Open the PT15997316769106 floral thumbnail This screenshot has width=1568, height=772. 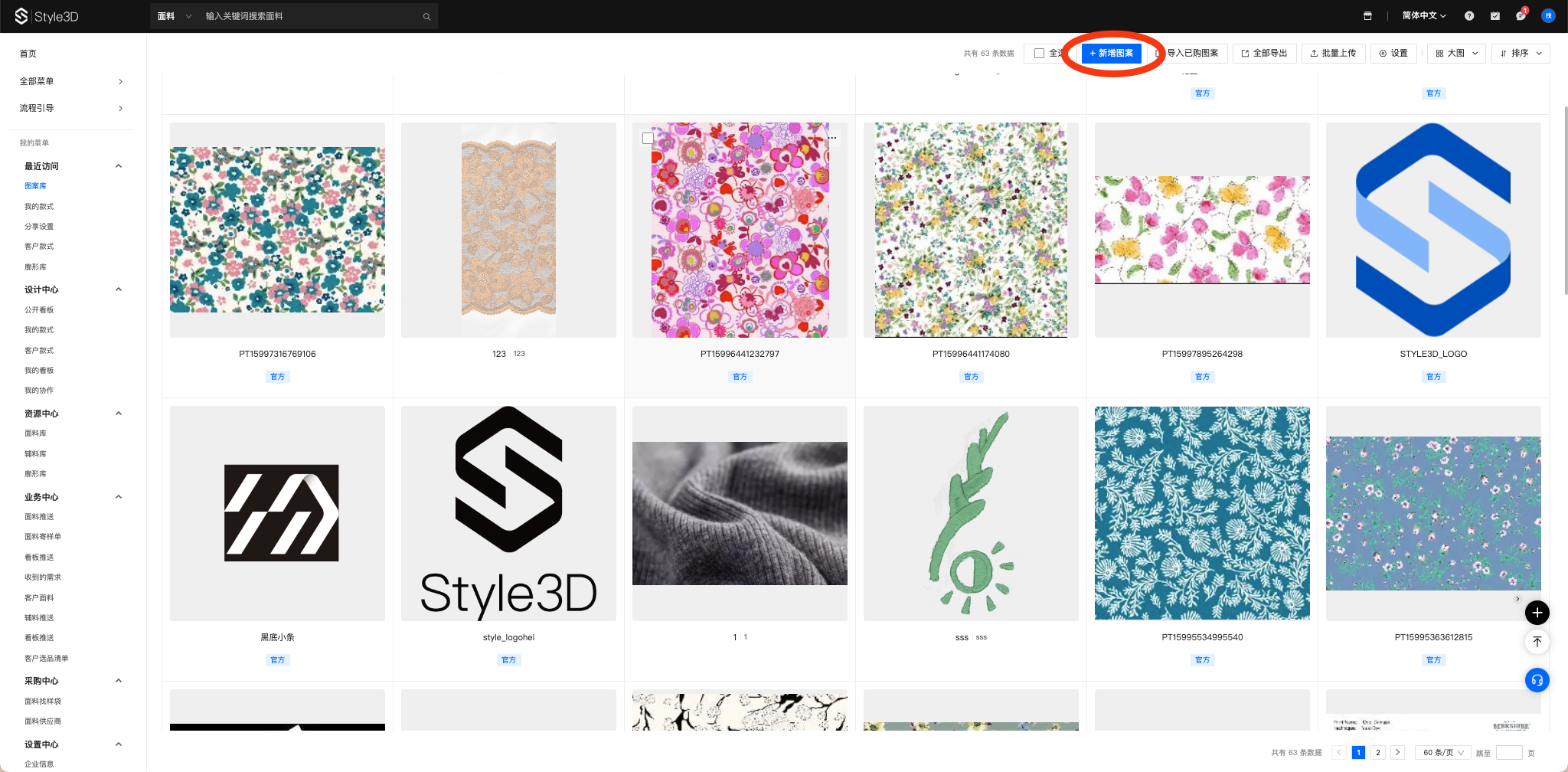(x=277, y=230)
